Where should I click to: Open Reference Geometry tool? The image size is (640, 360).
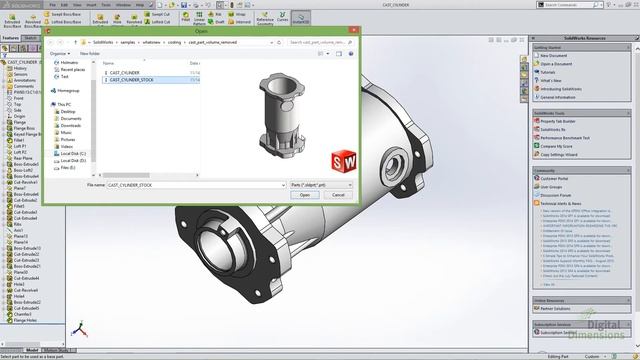[x=265, y=19]
